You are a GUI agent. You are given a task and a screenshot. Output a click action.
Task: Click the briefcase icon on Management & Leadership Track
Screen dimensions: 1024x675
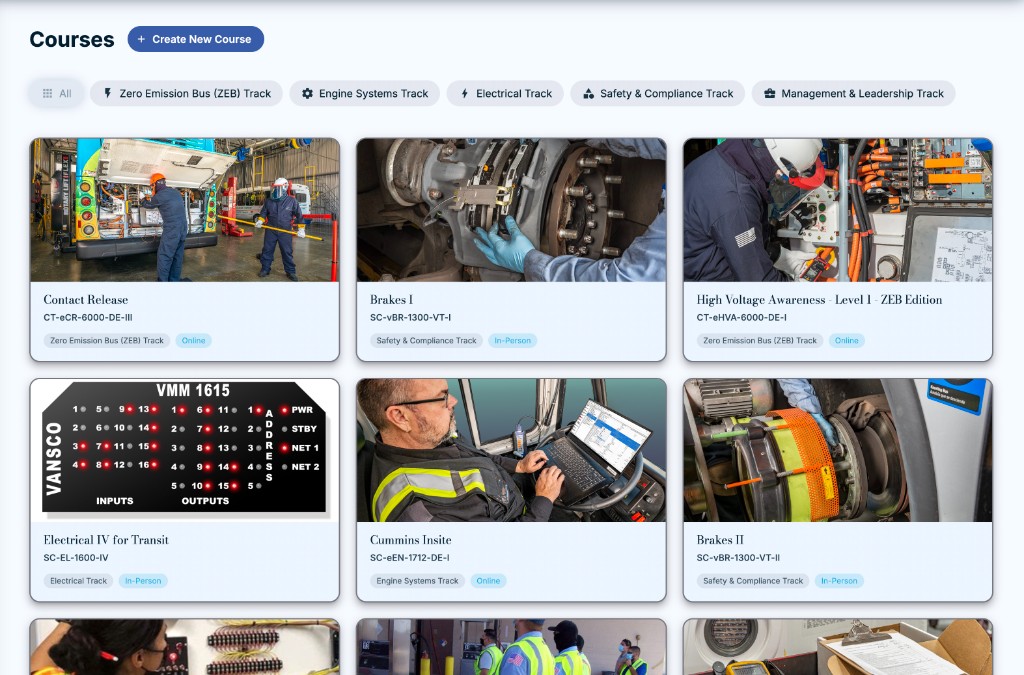click(770, 93)
